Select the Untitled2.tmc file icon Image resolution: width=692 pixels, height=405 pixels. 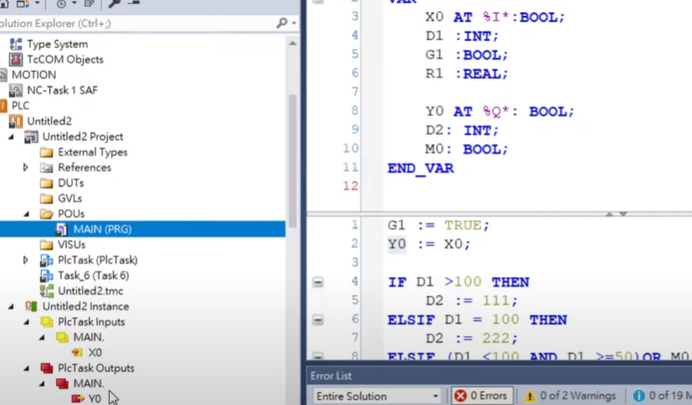coord(46,291)
